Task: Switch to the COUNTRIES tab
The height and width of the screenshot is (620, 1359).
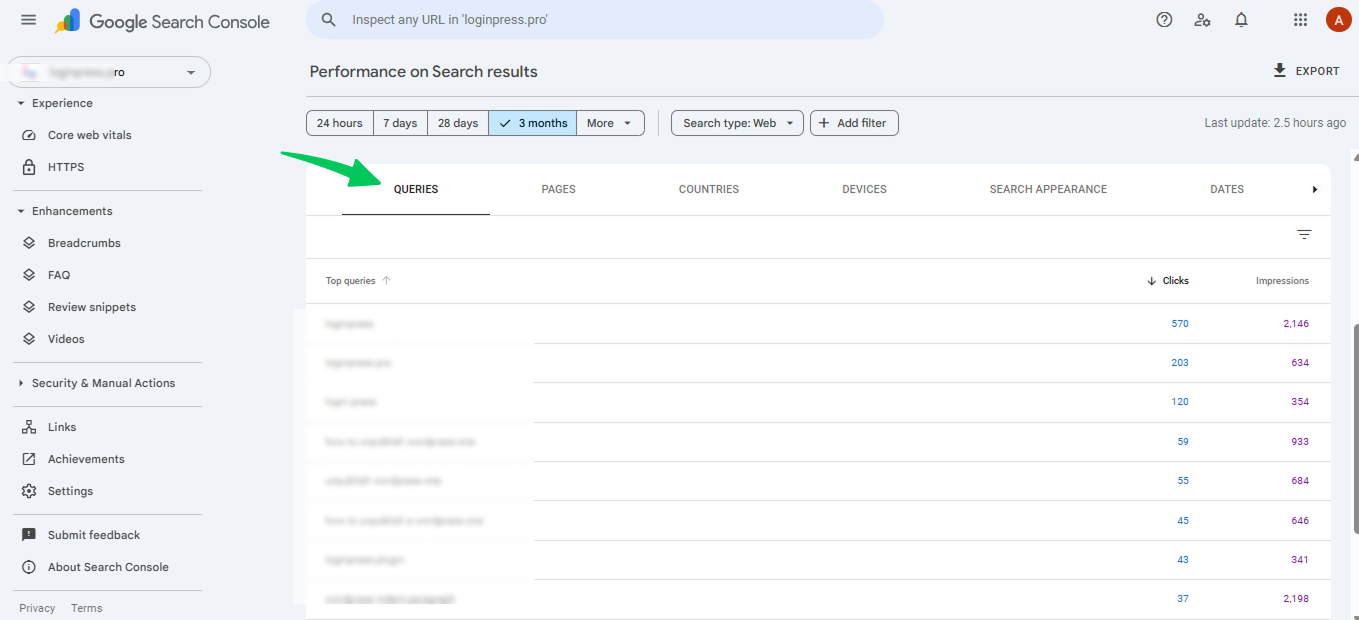Action: coord(708,188)
